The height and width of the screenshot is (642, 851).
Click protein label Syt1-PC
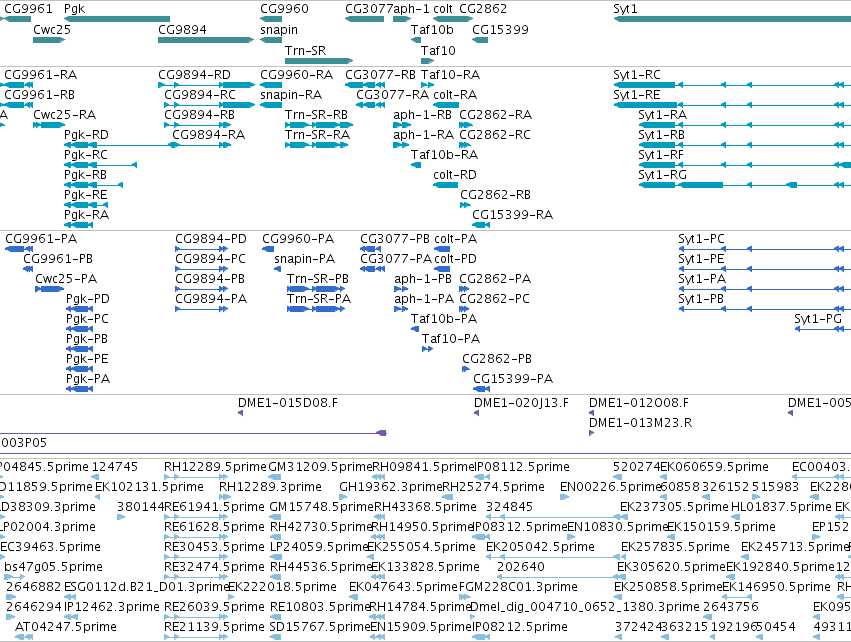click(701, 239)
